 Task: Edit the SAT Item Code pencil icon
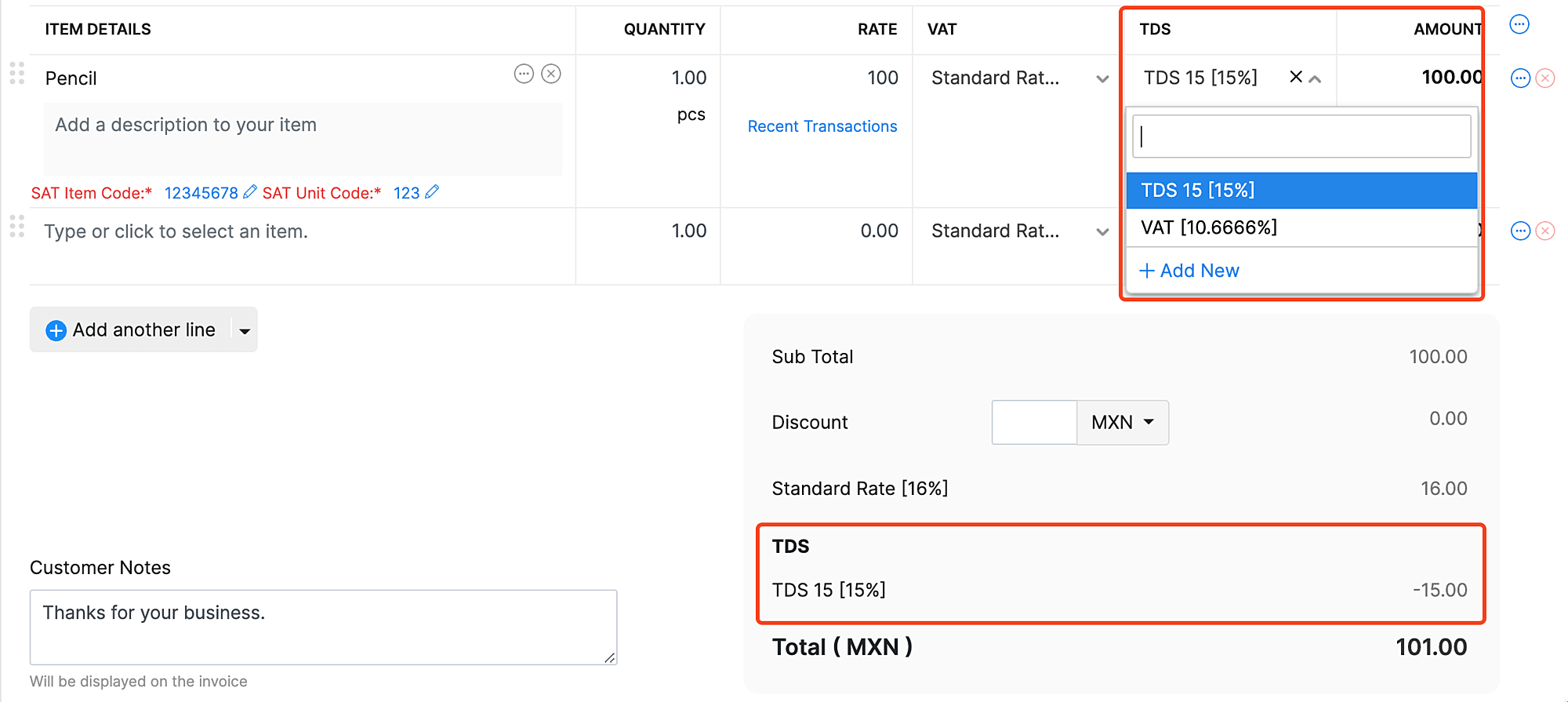(x=250, y=192)
